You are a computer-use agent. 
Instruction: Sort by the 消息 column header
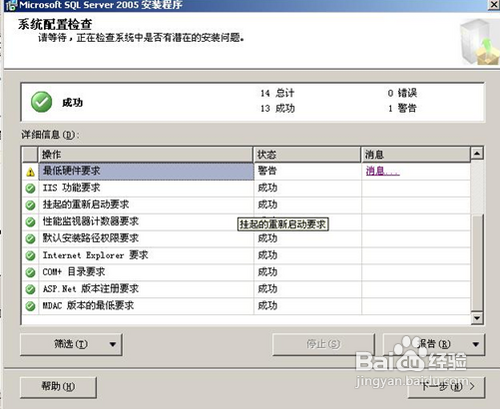click(416, 155)
